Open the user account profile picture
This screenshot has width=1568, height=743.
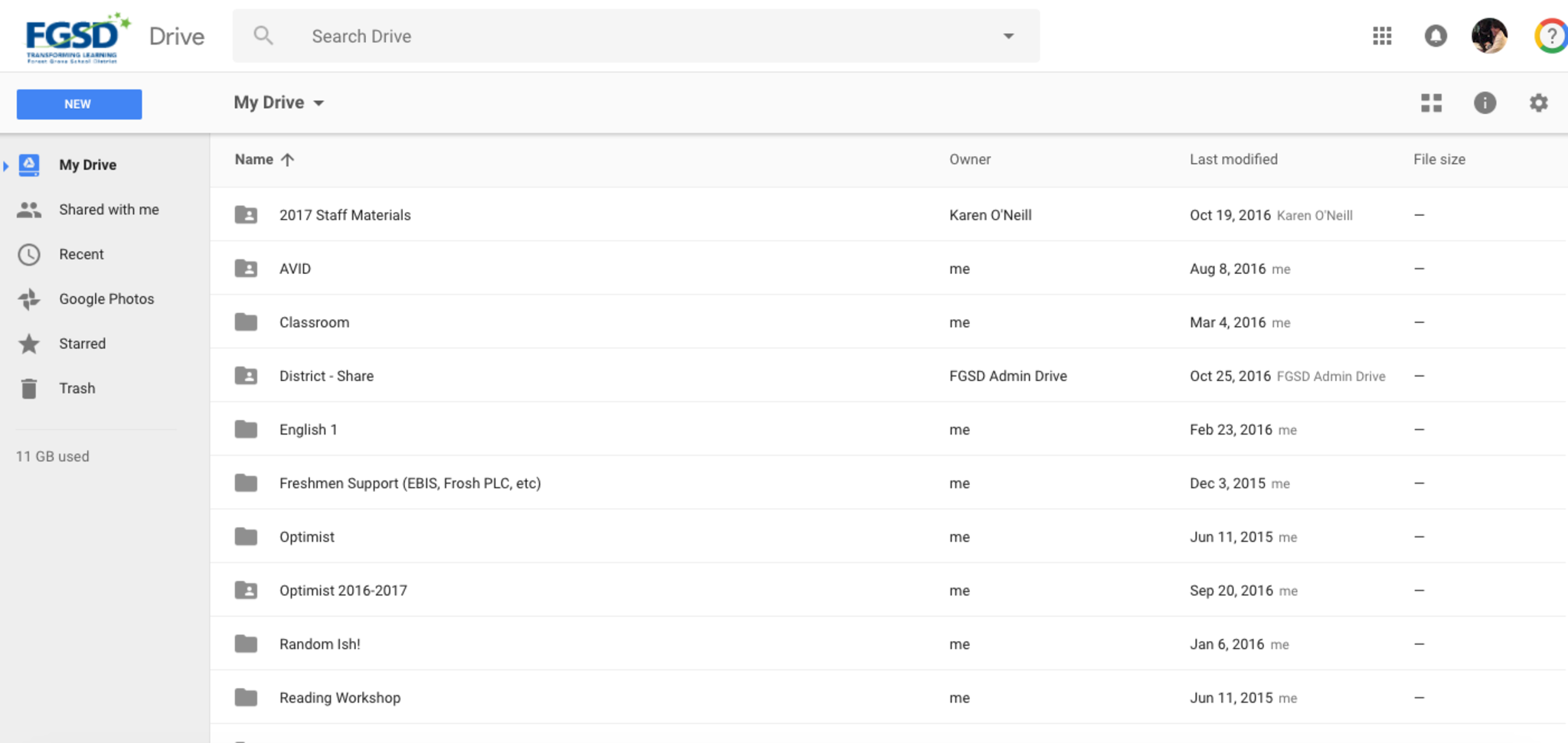tap(1488, 36)
